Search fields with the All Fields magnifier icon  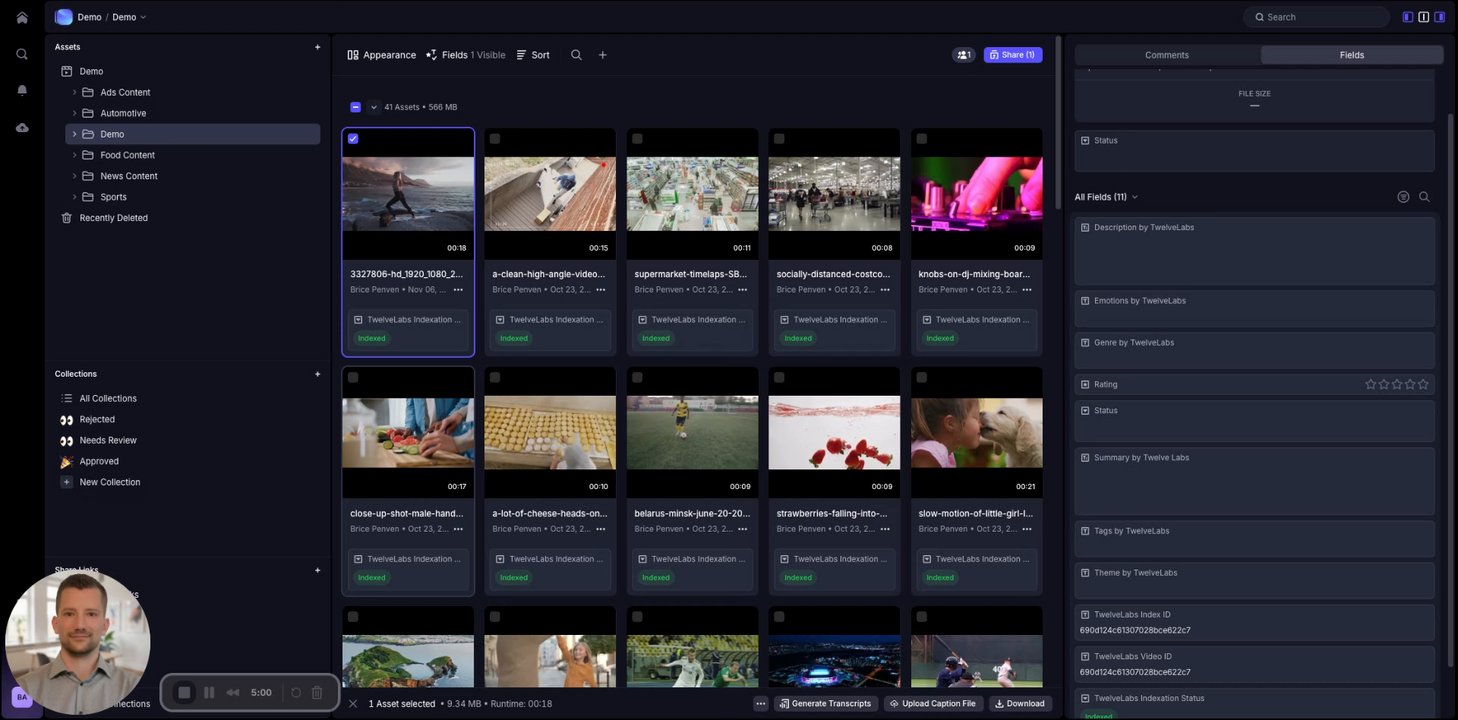click(1424, 197)
